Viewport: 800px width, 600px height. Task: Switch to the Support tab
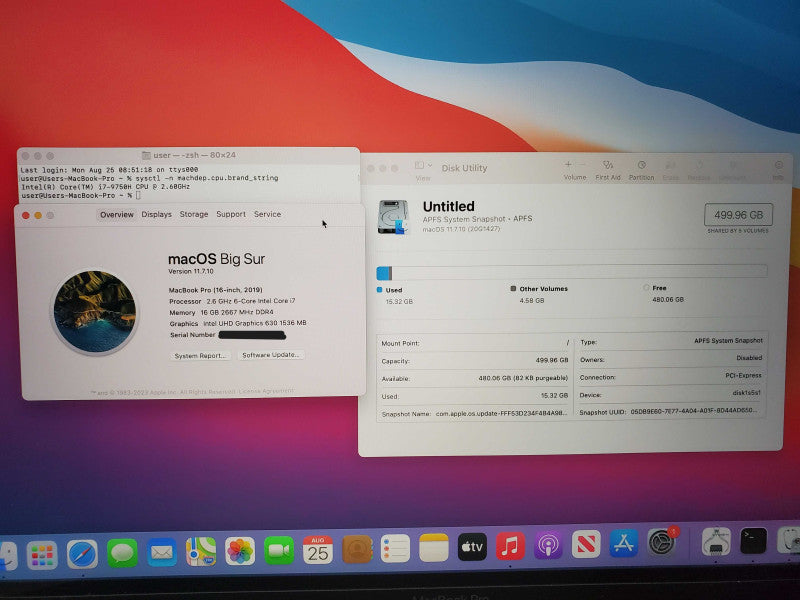click(231, 214)
